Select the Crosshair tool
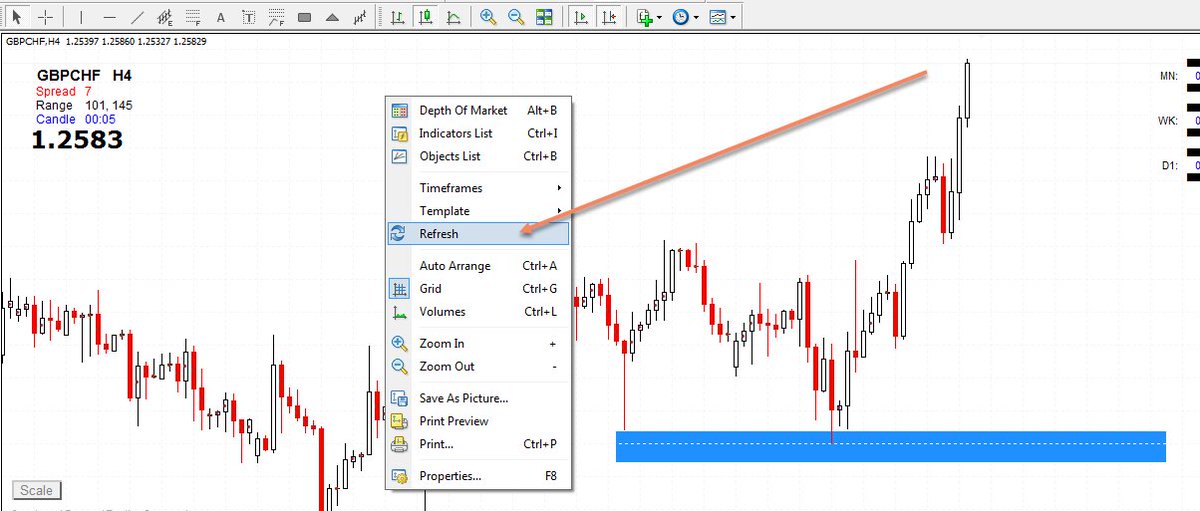Screen dimensions: 1200x511 (x=45, y=17)
